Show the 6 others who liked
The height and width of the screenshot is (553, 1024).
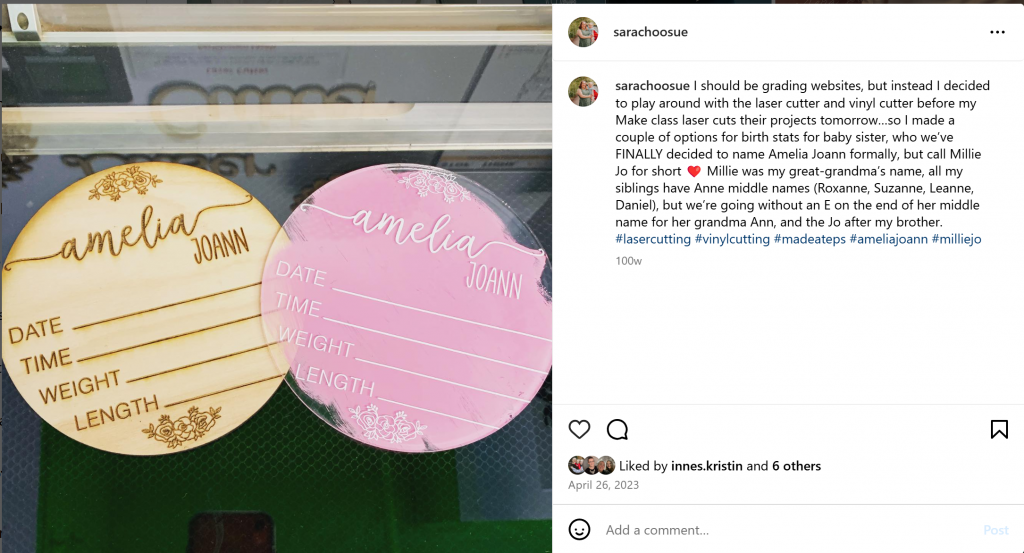click(796, 466)
